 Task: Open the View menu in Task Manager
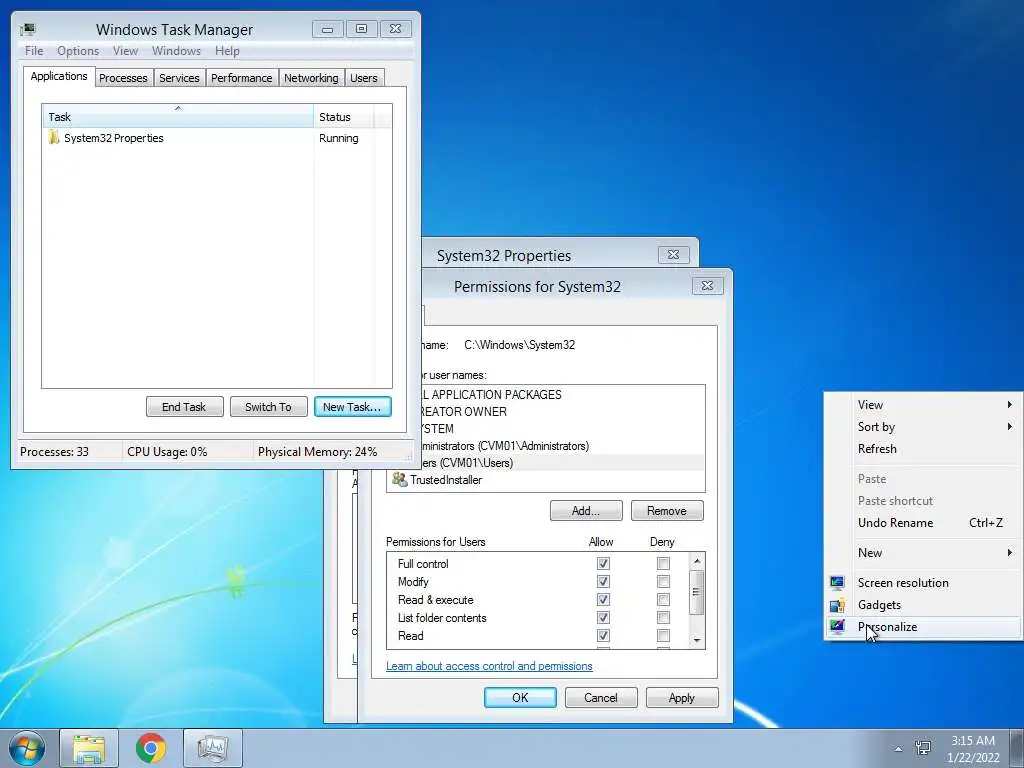(125, 51)
